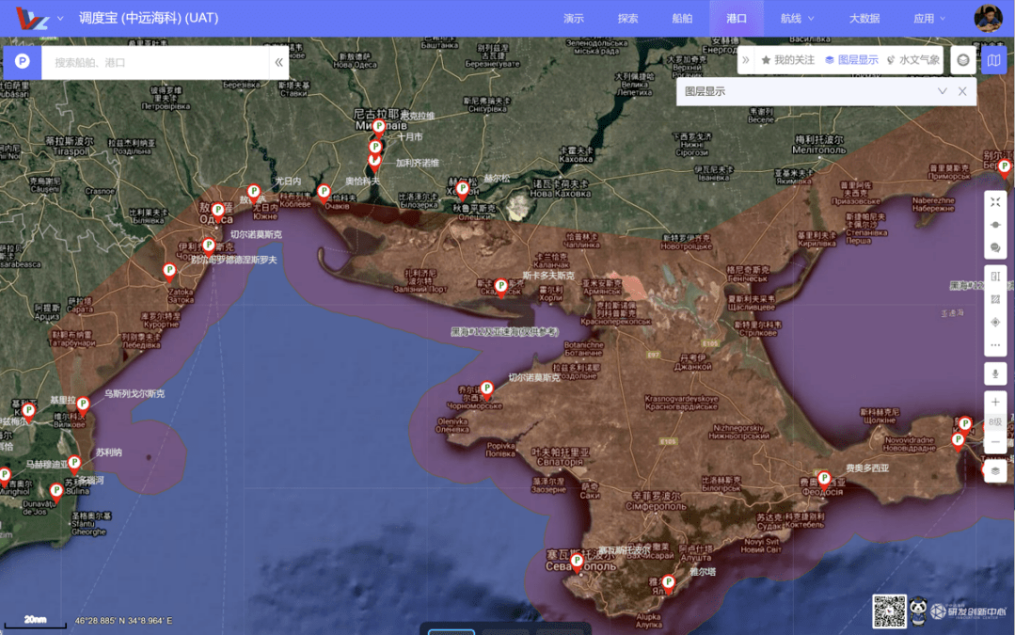Zoom out with the minus button

pos(996,442)
